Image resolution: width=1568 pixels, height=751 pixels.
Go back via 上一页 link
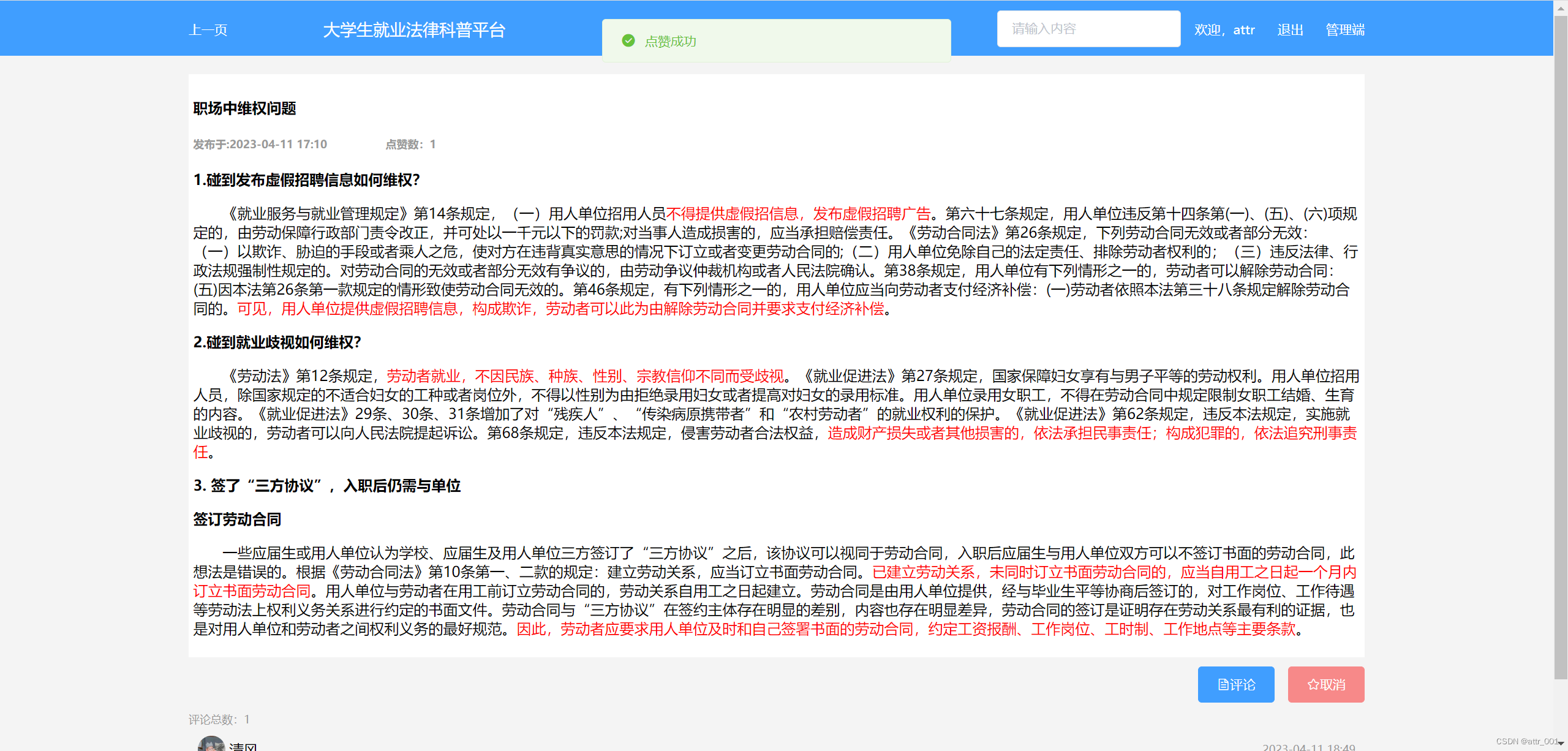click(208, 30)
